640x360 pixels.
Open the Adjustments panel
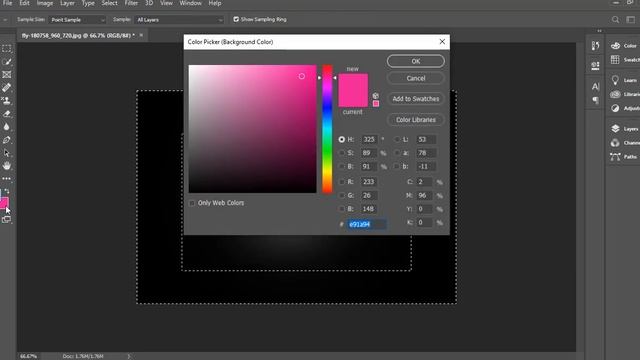coord(624,108)
